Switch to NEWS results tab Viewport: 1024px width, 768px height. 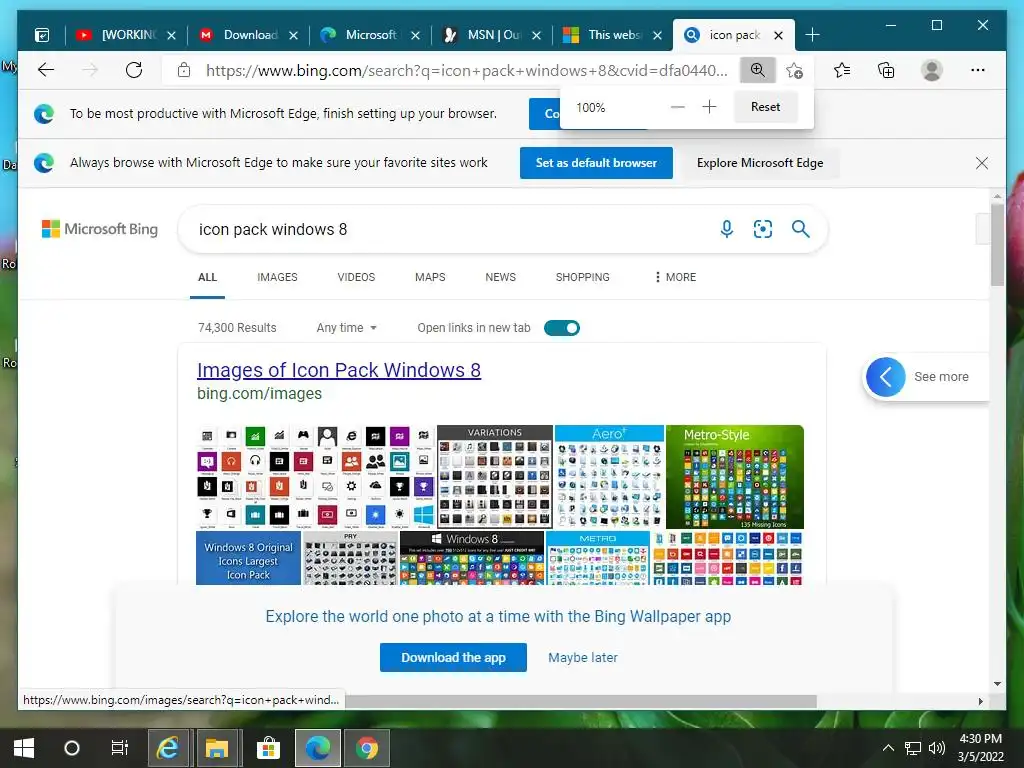click(x=500, y=278)
